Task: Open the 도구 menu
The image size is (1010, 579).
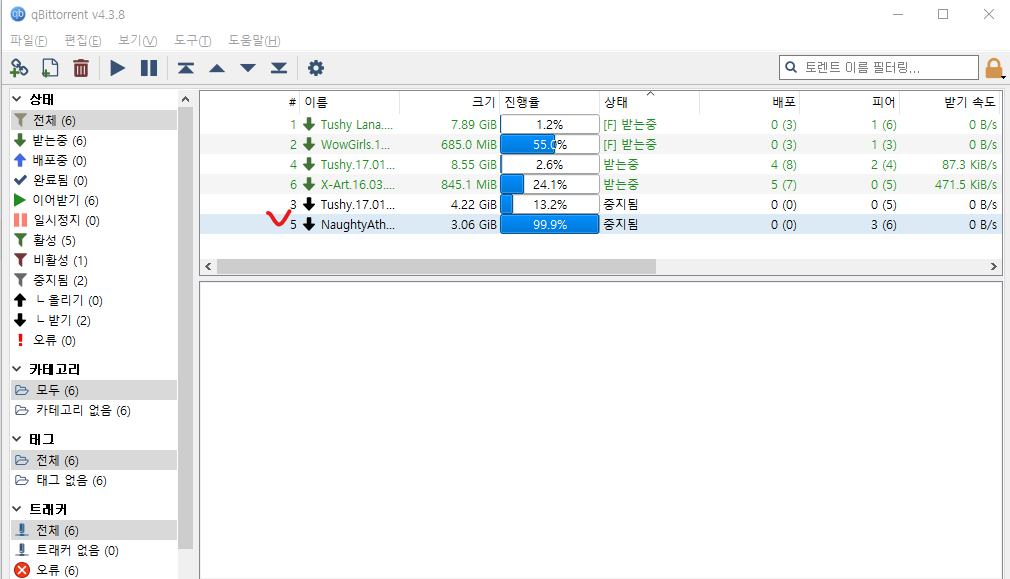Action: [193, 41]
